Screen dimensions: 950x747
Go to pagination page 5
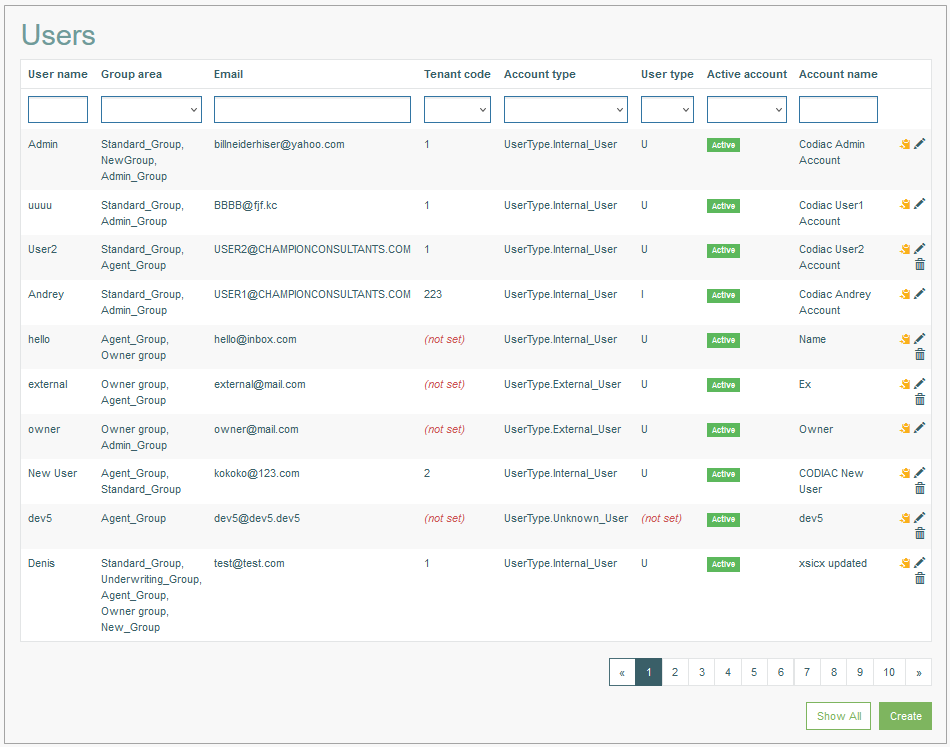coord(754,672)
